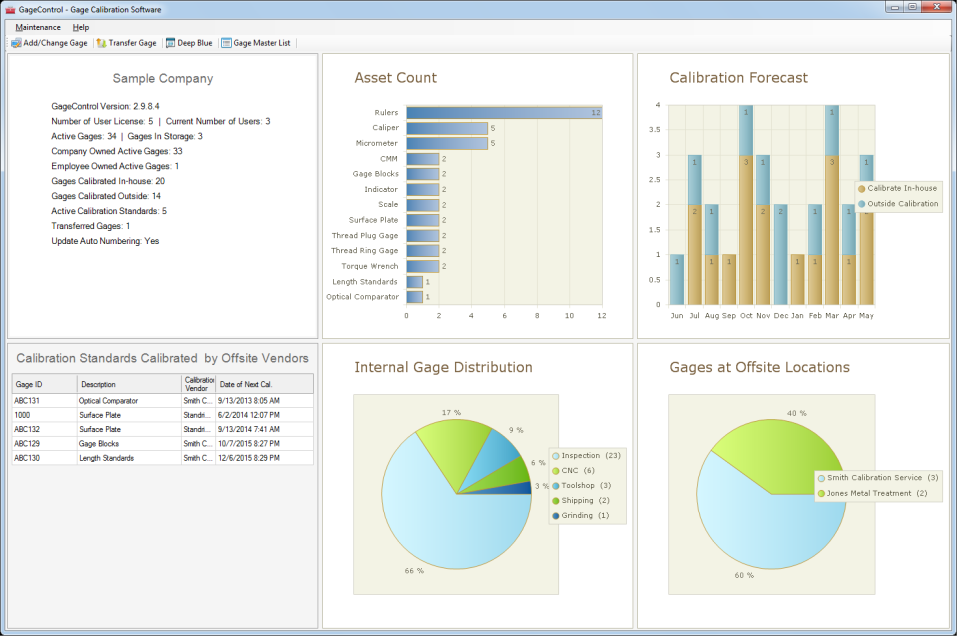
Task: Click the Rulers bar in Asset Count
Action: 500,112
